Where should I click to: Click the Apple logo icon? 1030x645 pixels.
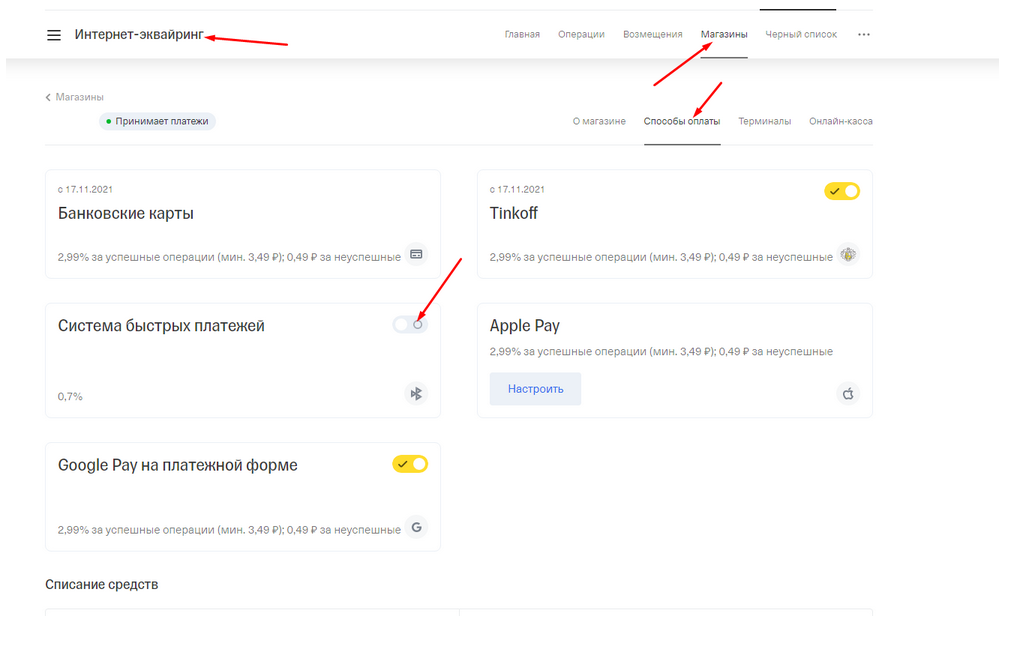pos(848,393)
